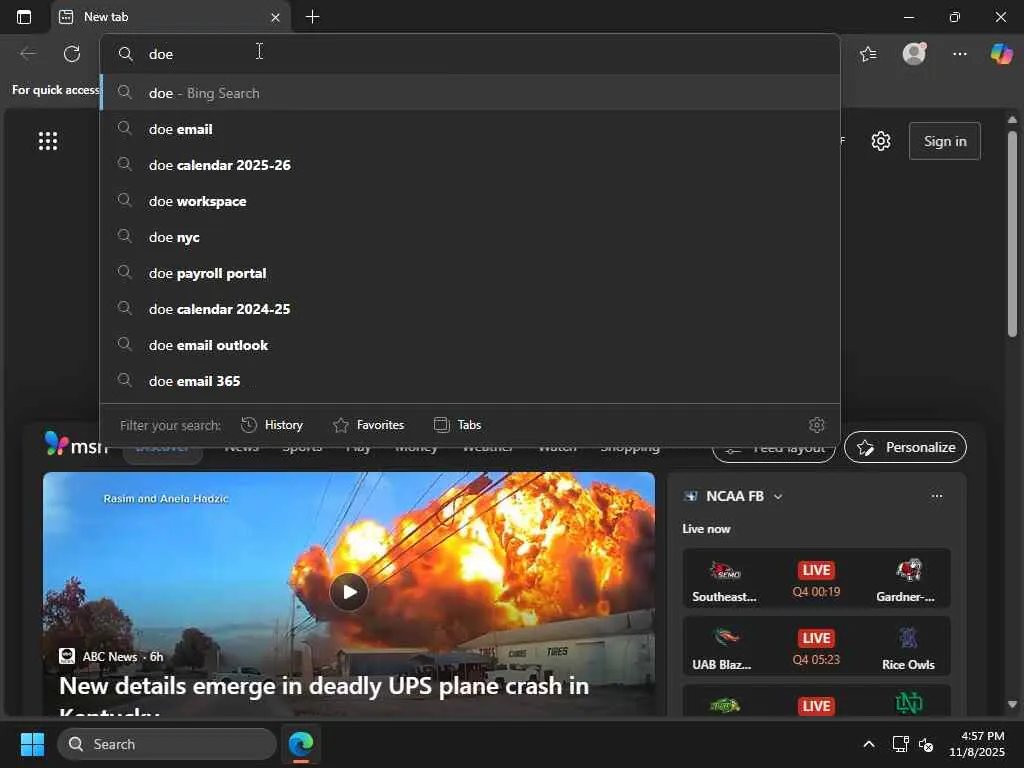Open Southeast vs Gardner live game
The image size is (1024, 768).
point(816,579)
